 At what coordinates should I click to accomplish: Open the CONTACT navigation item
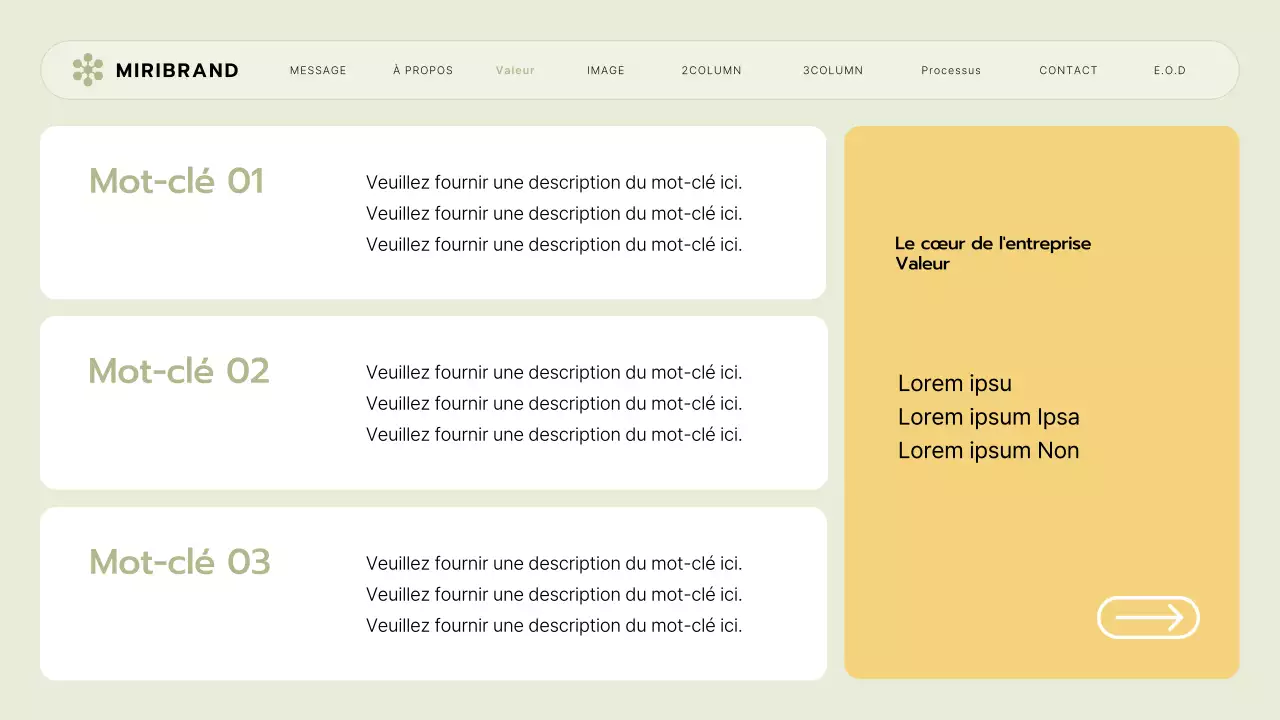tap(1068, 70)
